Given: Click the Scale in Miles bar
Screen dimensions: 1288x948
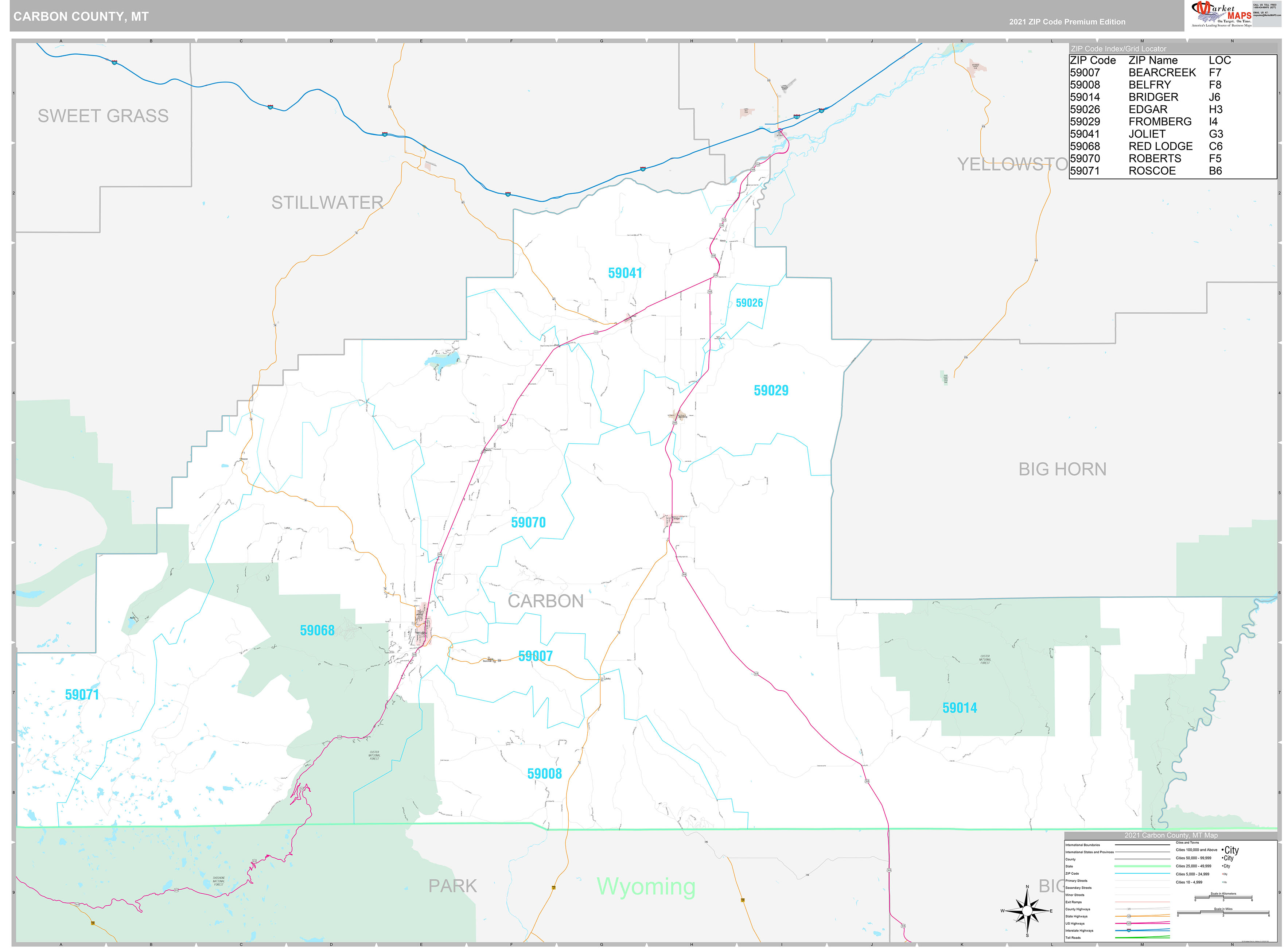Looking at the screenshot, I should point(1223,912).
